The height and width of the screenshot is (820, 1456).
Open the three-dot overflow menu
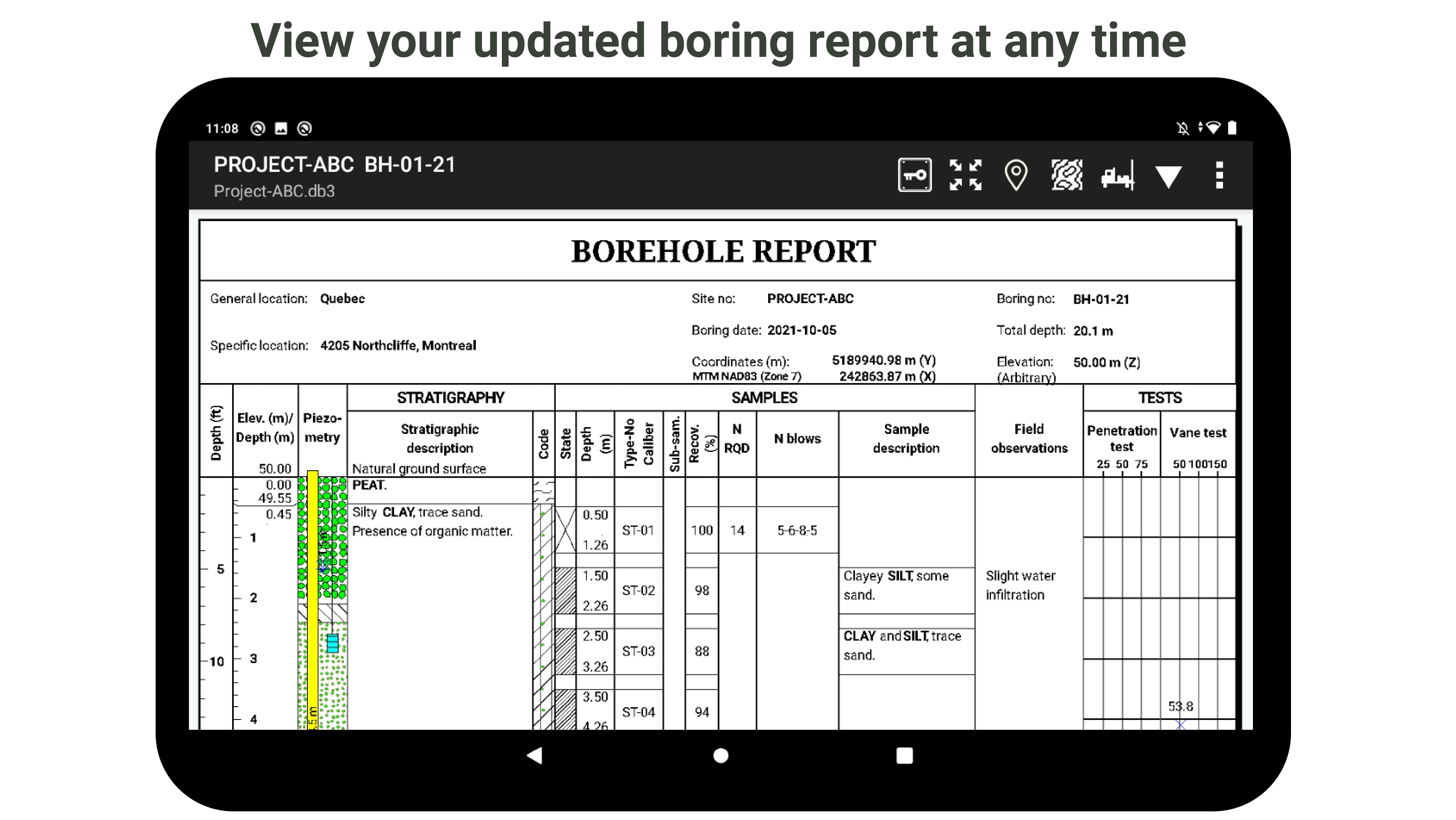click(x=1219, y=175)
